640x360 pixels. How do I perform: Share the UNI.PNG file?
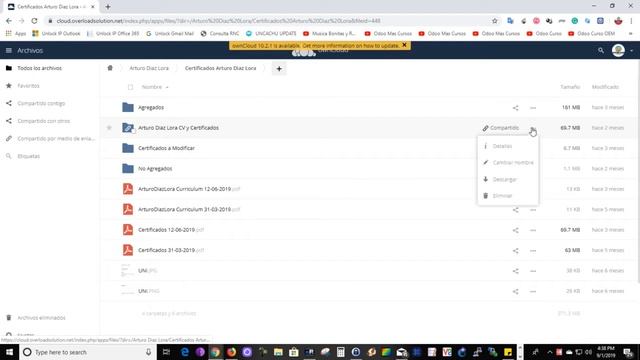[x=516, y=291]
